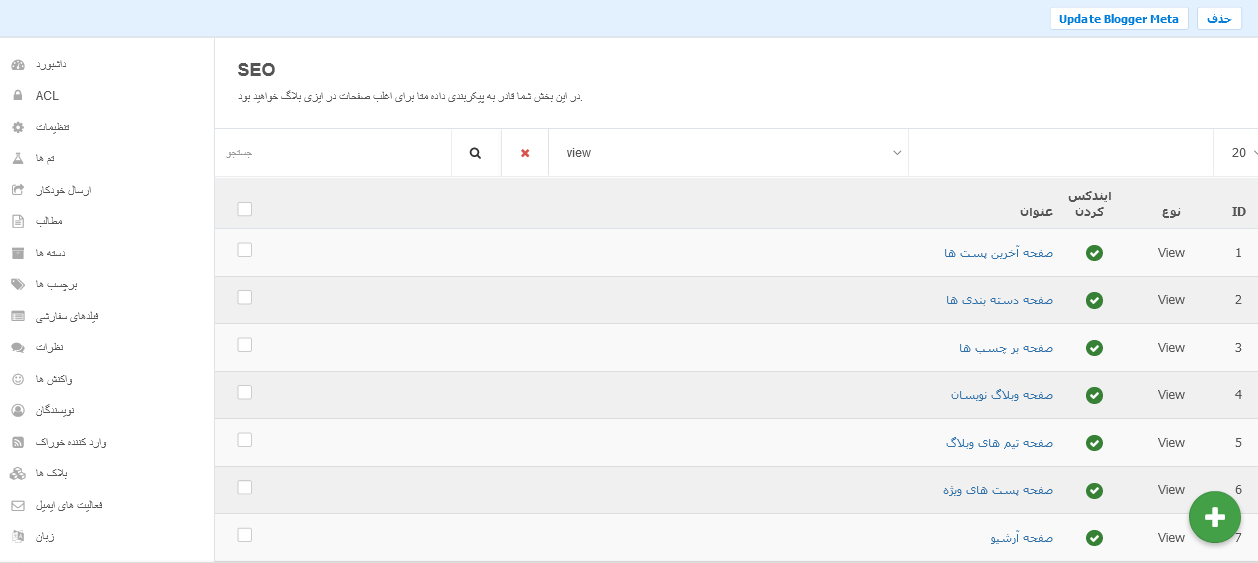Click into the جستجو search field
Screen dimensions: 1258x563
coord(333,153)
